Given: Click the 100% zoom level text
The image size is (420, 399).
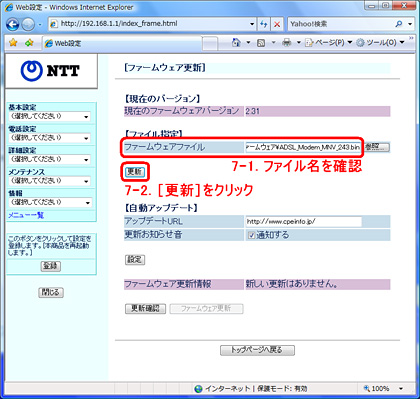Looking at the screenshot, I should point(380,389).
